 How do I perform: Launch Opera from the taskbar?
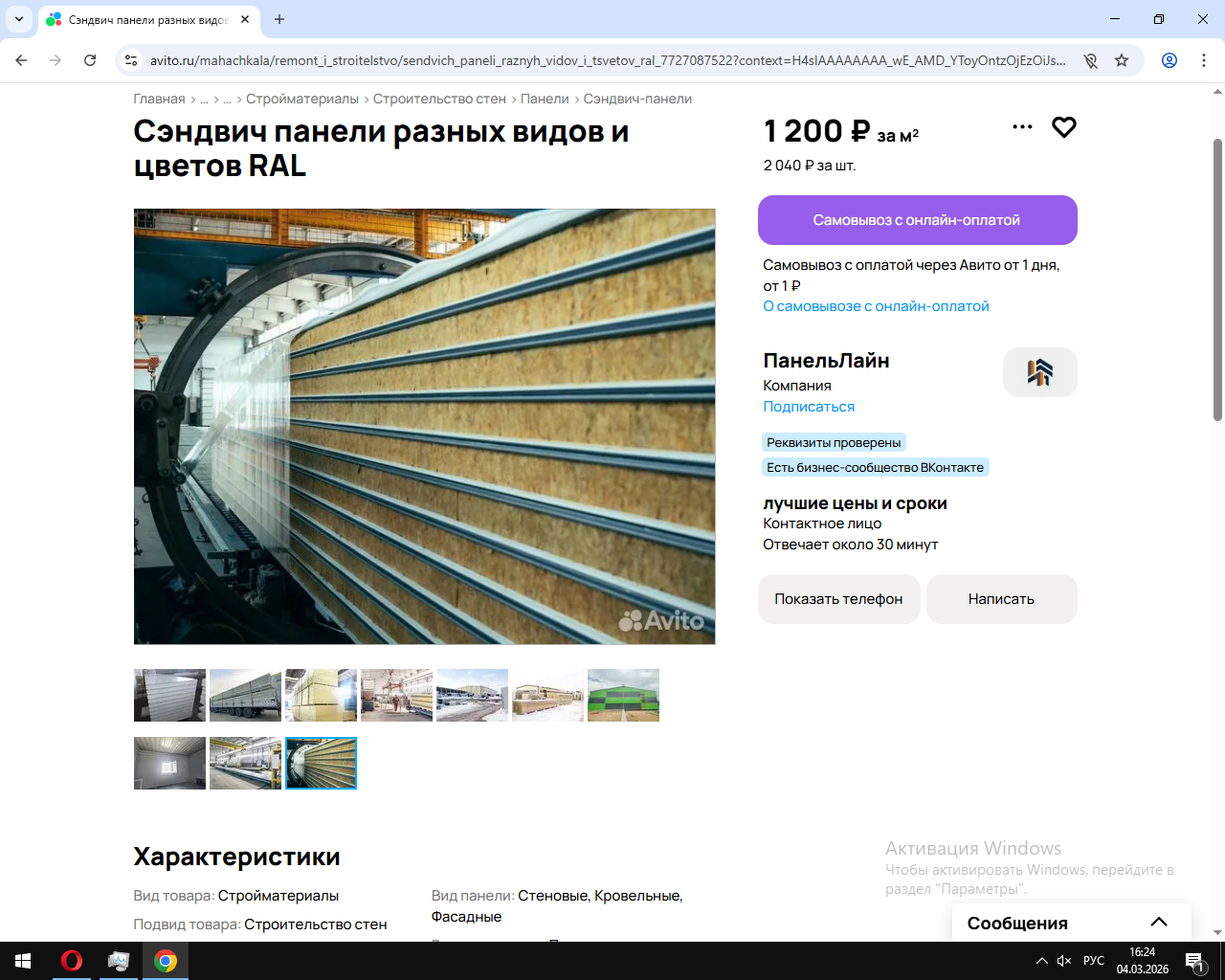[x=71, y=961]
